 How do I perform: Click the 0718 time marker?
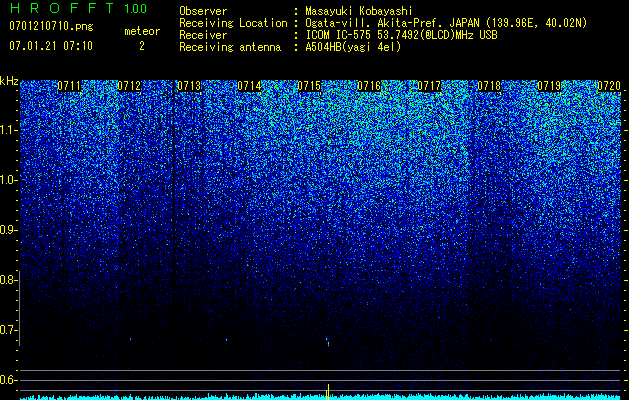point(489,86)
